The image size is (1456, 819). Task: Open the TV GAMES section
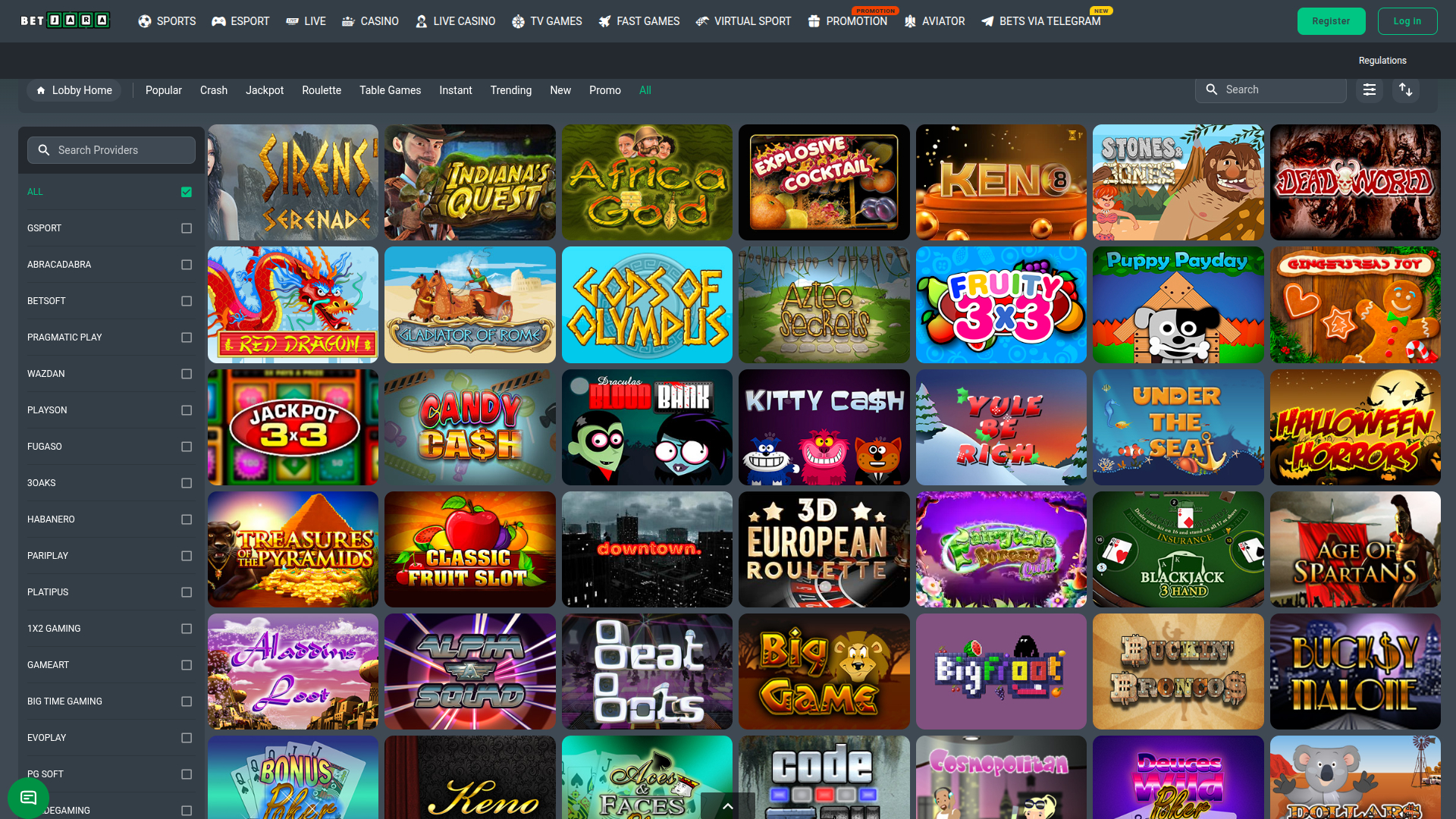(547, 21)
